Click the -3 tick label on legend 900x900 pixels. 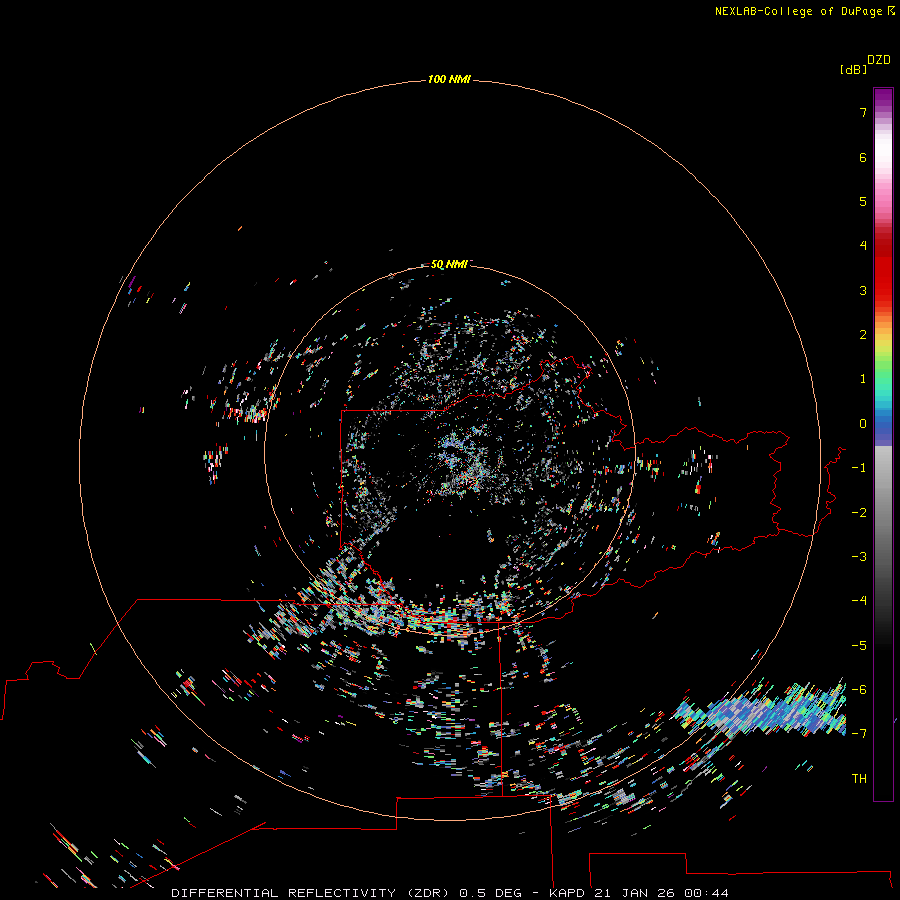coord(859,557)
